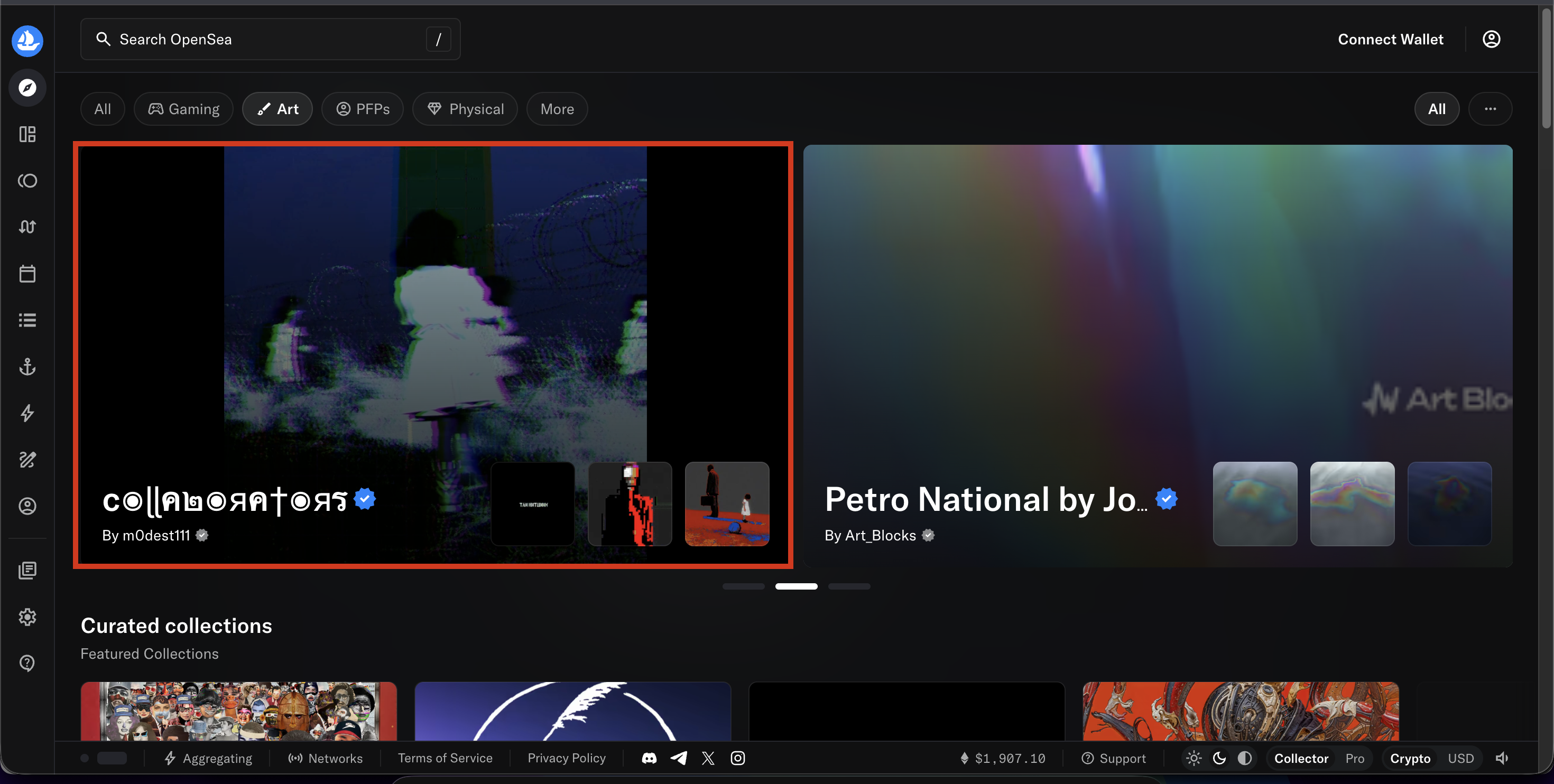This screenshot has height=784, width=1554.
Task: Open the compass Discover icon in sidebar
Action: pyautogui.click(x=27, y=88)
